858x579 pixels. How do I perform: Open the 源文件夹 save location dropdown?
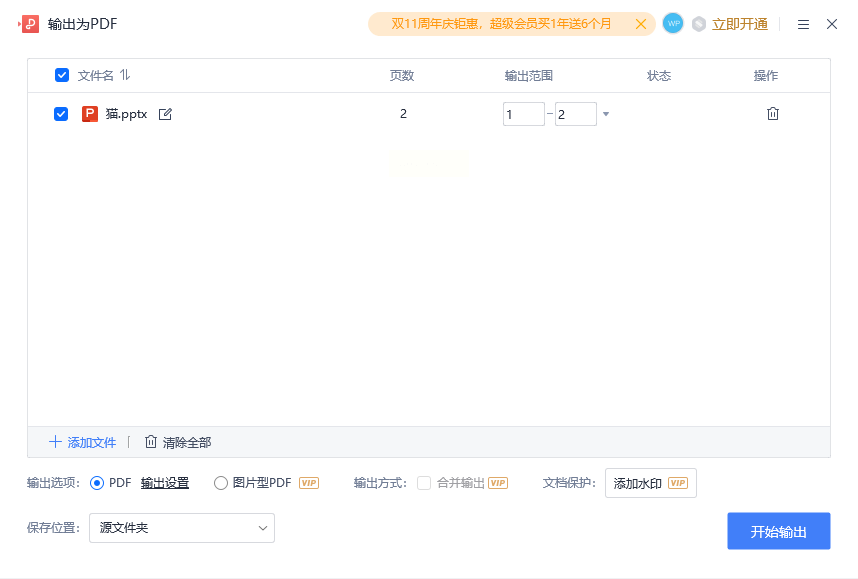point(182,528)
